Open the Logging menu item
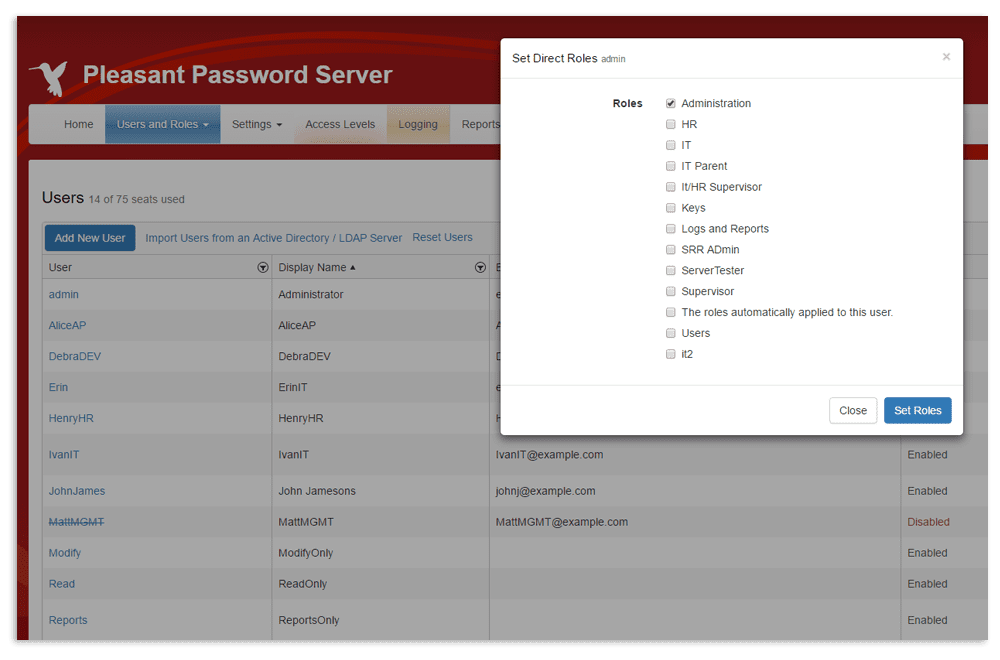 [x=418, y=124]
